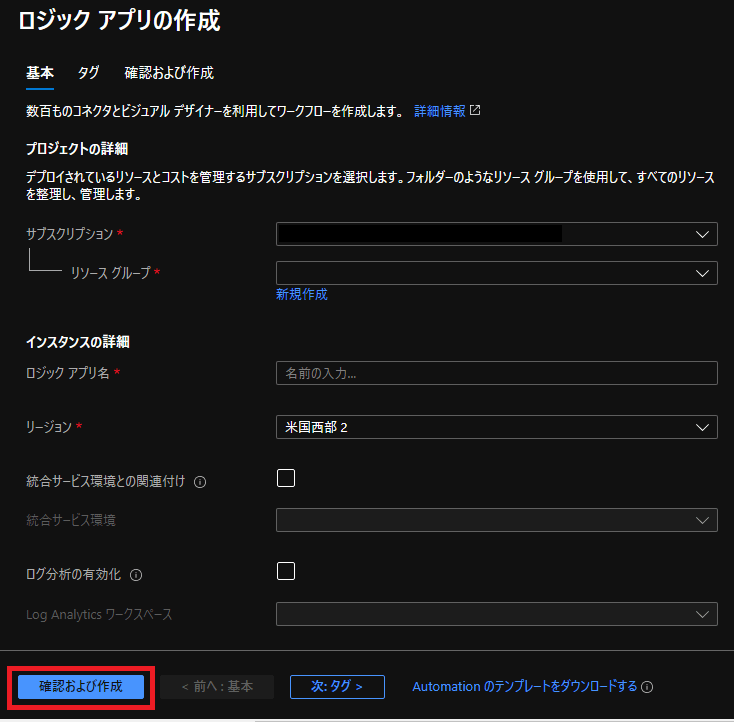Click the ロジック アプリの作成 page title
Image resolution: width=734 pixels, height=722 pixels.
(x=119, y=21)
